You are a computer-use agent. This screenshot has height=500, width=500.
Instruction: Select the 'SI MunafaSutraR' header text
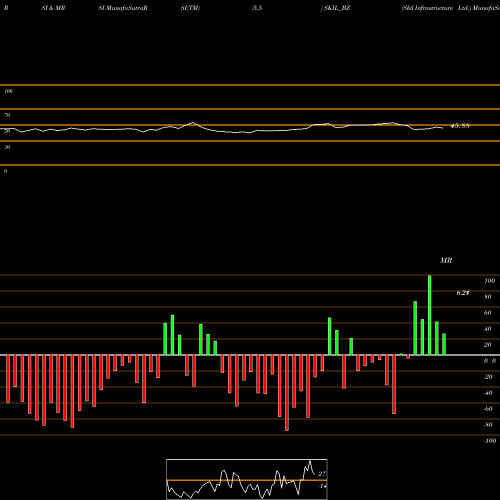tap(123, 8)
